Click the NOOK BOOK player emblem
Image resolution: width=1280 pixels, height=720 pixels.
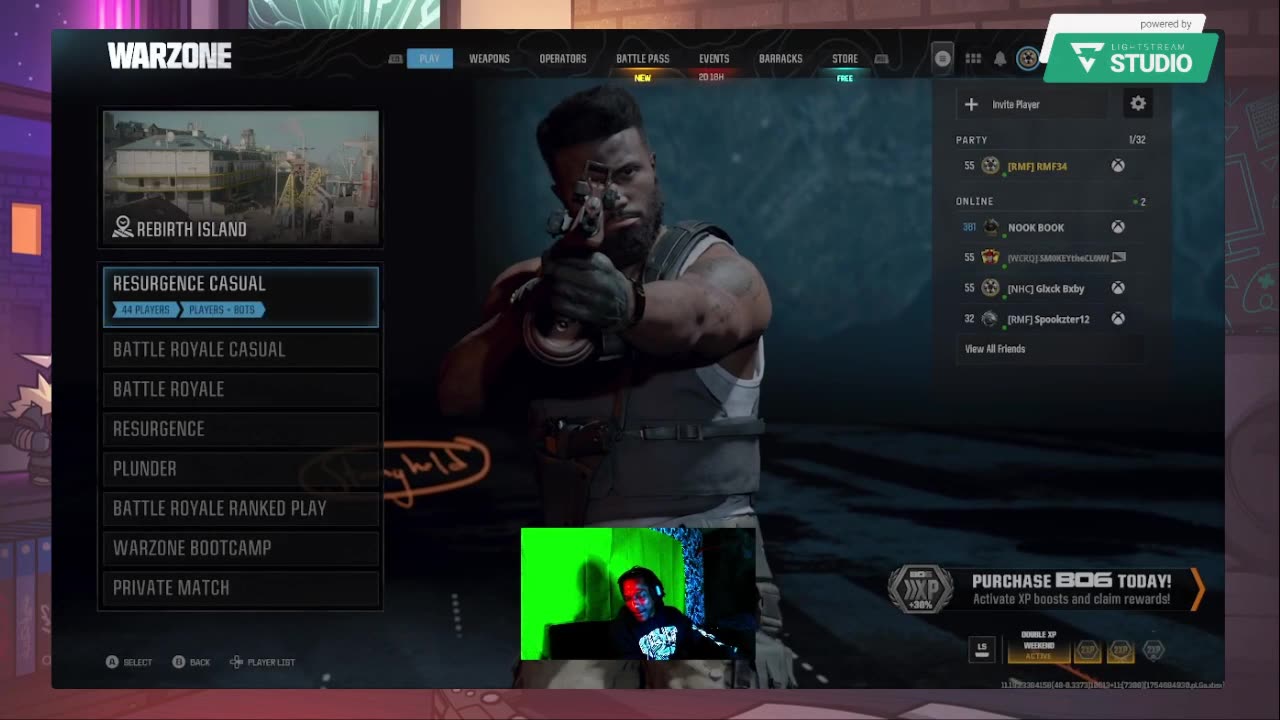990,227
